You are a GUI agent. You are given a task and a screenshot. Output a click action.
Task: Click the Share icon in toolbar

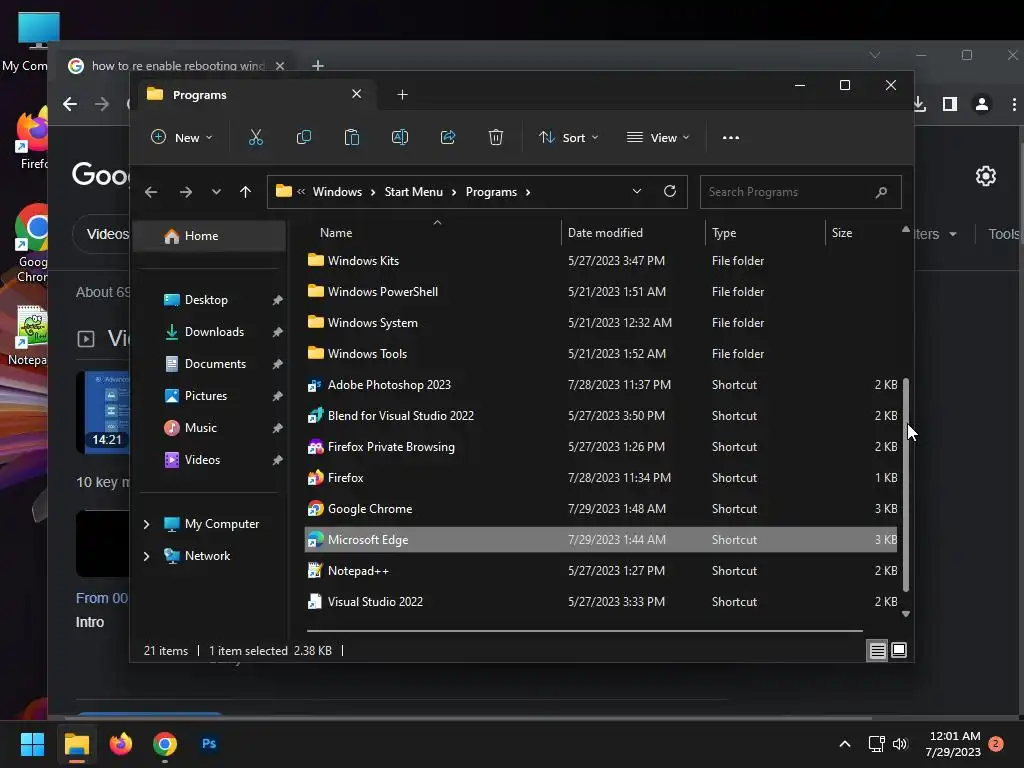pos(448,138)
